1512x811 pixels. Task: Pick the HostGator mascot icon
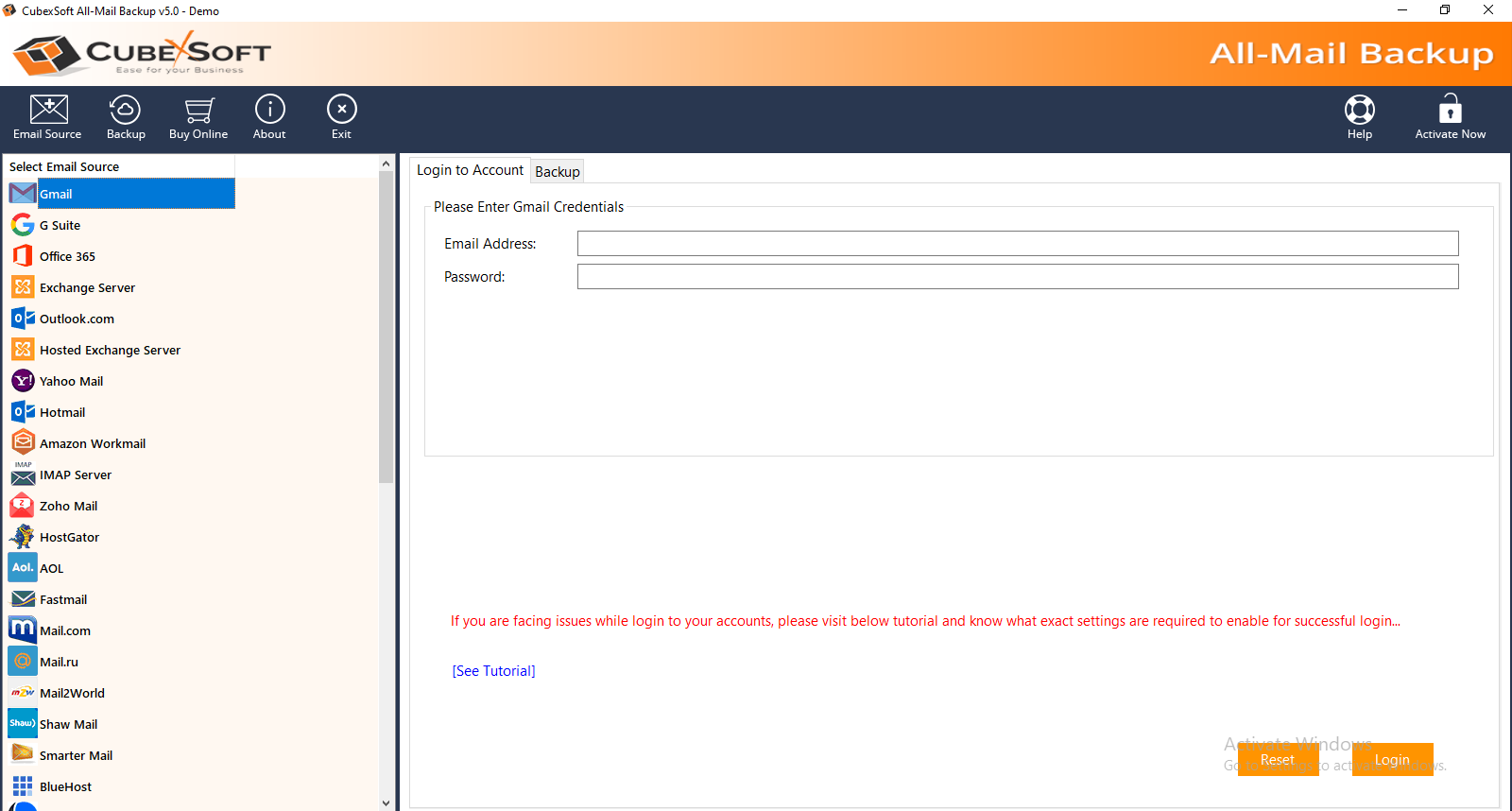pos(23,537)
